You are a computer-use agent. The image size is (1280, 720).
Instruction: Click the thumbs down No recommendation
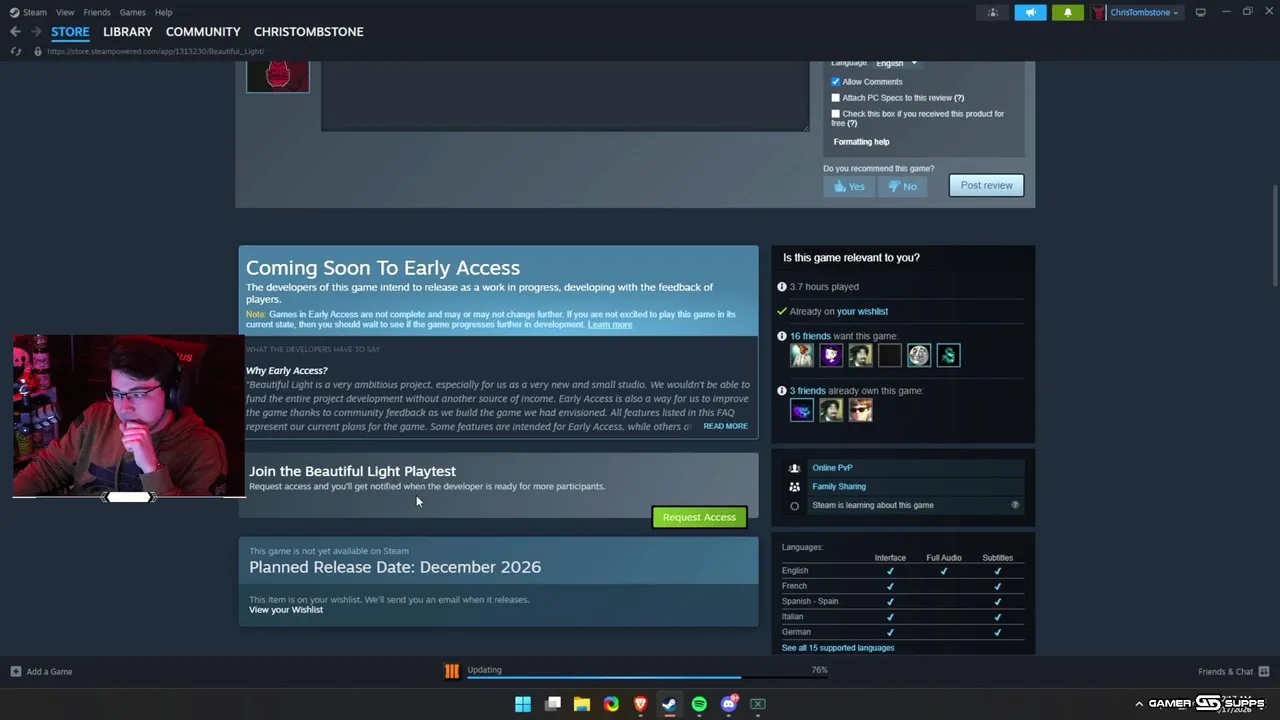[903, 186]
